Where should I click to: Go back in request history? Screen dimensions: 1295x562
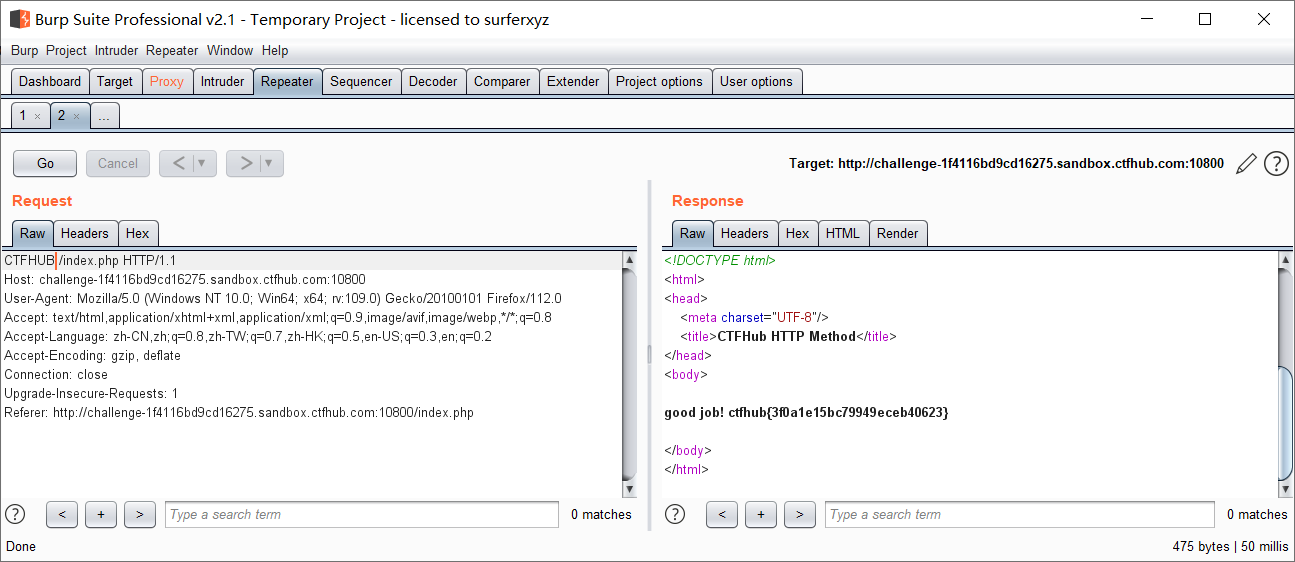tap(176, 163)
